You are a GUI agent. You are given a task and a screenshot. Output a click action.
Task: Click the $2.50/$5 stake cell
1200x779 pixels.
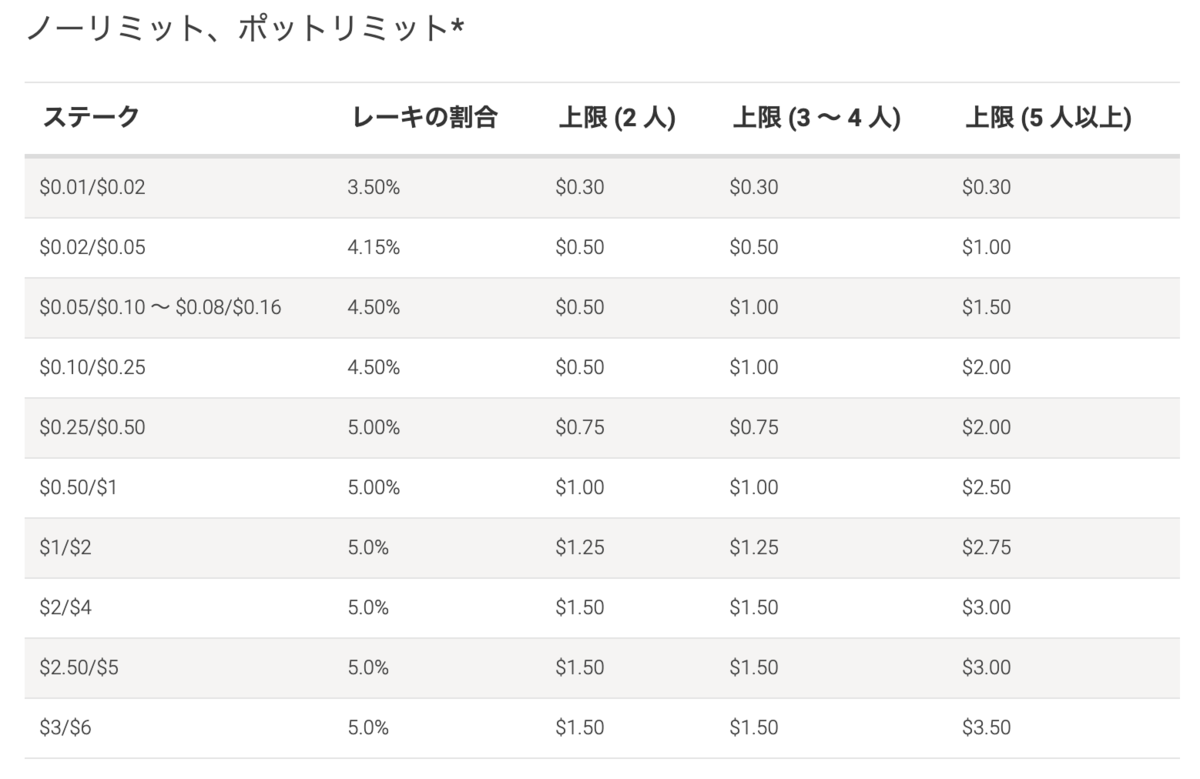click(x=79, y=667)
